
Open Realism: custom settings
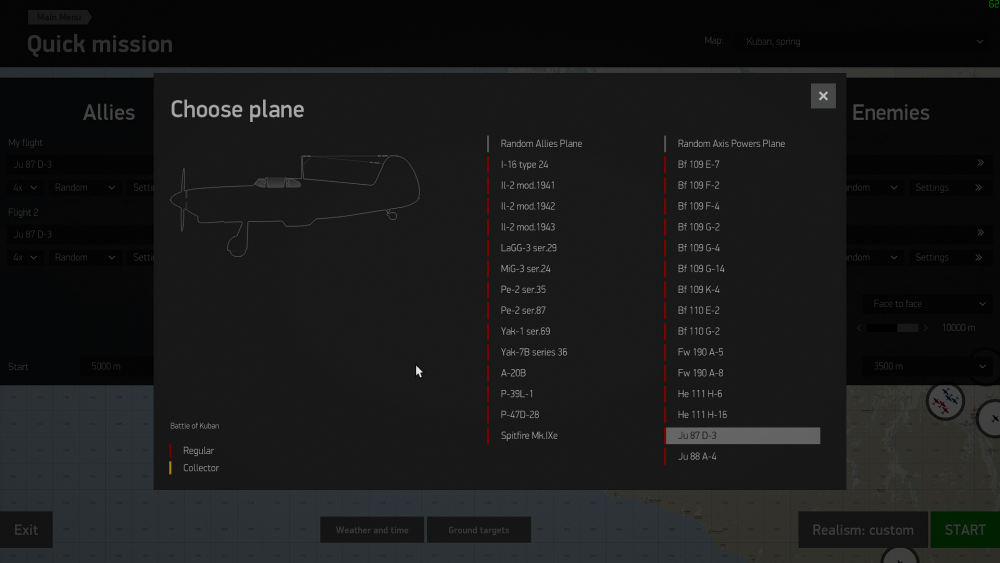click(x=863, y=530)
